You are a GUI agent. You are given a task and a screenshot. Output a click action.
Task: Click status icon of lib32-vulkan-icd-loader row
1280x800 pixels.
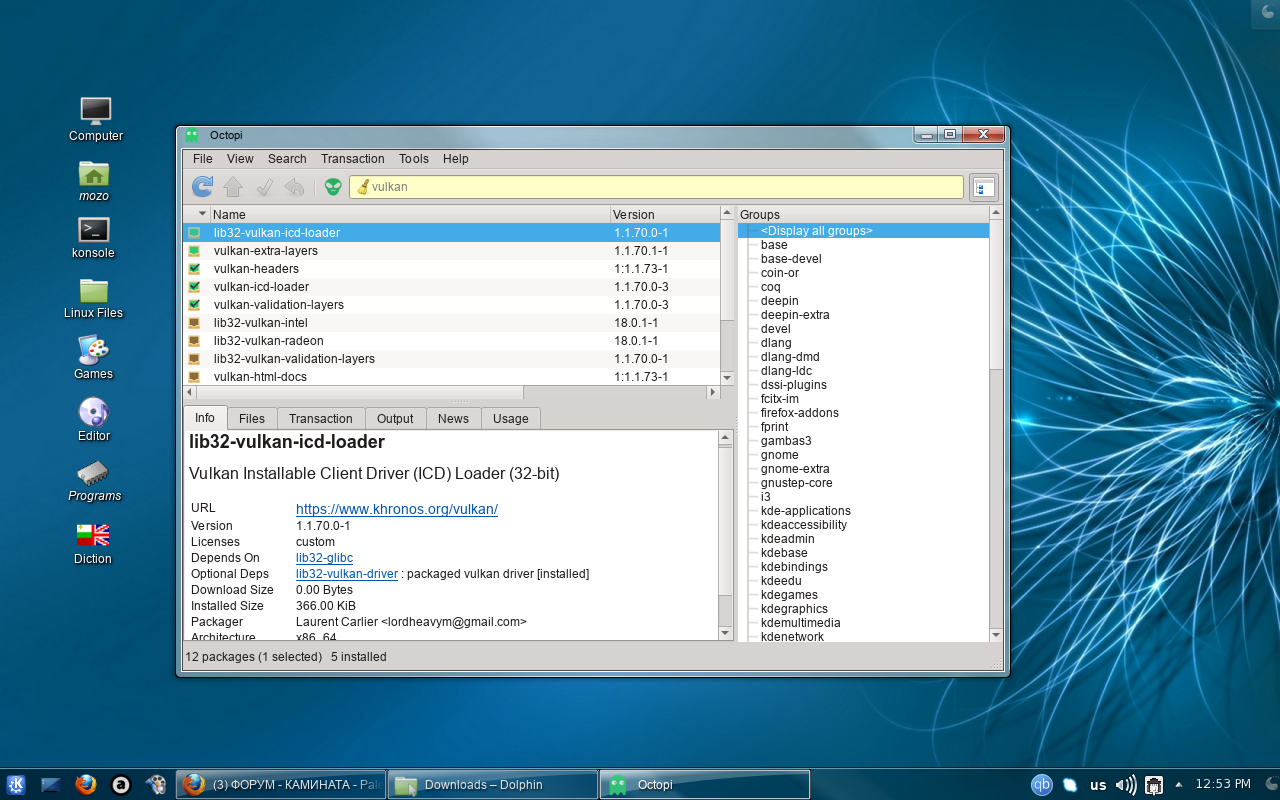click(194, 233)
